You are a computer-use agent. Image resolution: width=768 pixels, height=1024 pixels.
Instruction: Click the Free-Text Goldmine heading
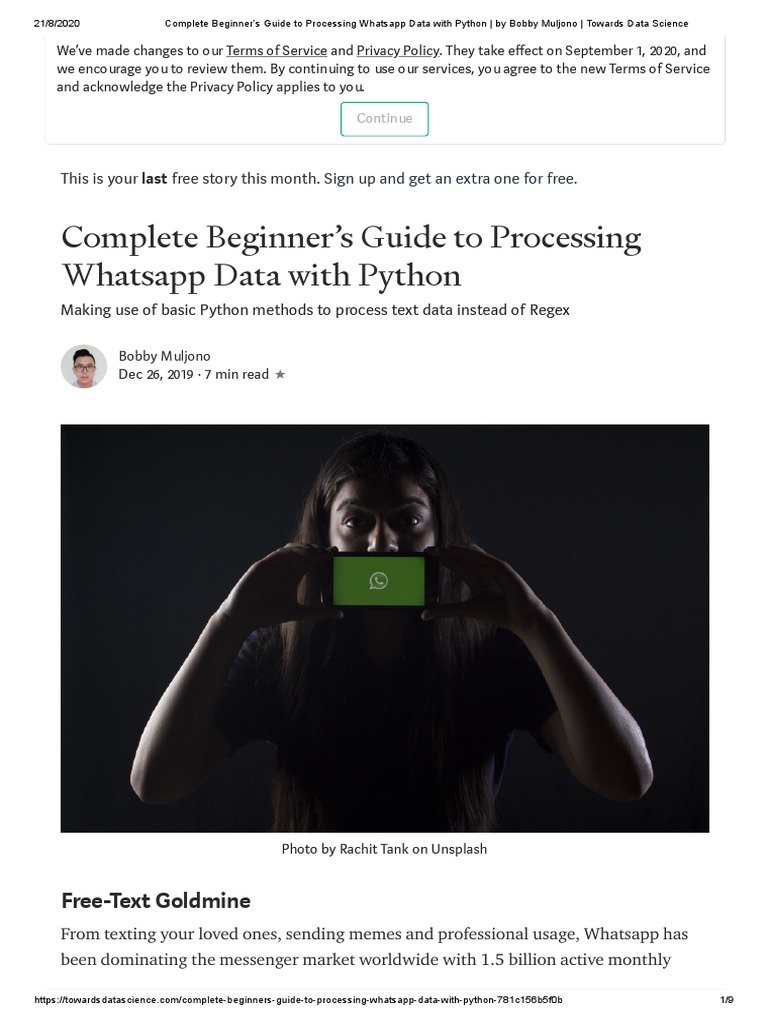click(156, 901)
